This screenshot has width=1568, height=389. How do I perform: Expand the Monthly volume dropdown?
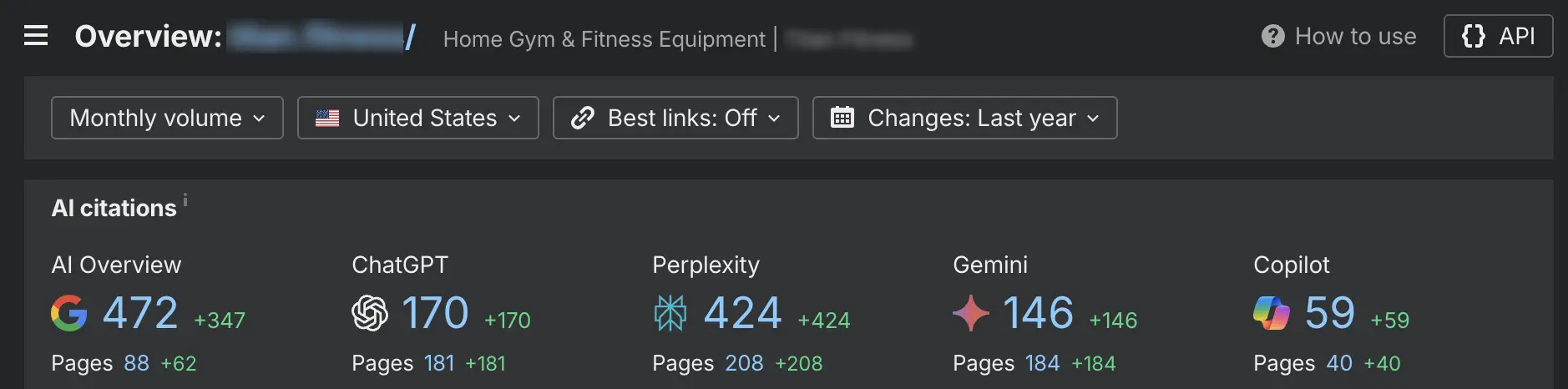(x=167, y=118)
